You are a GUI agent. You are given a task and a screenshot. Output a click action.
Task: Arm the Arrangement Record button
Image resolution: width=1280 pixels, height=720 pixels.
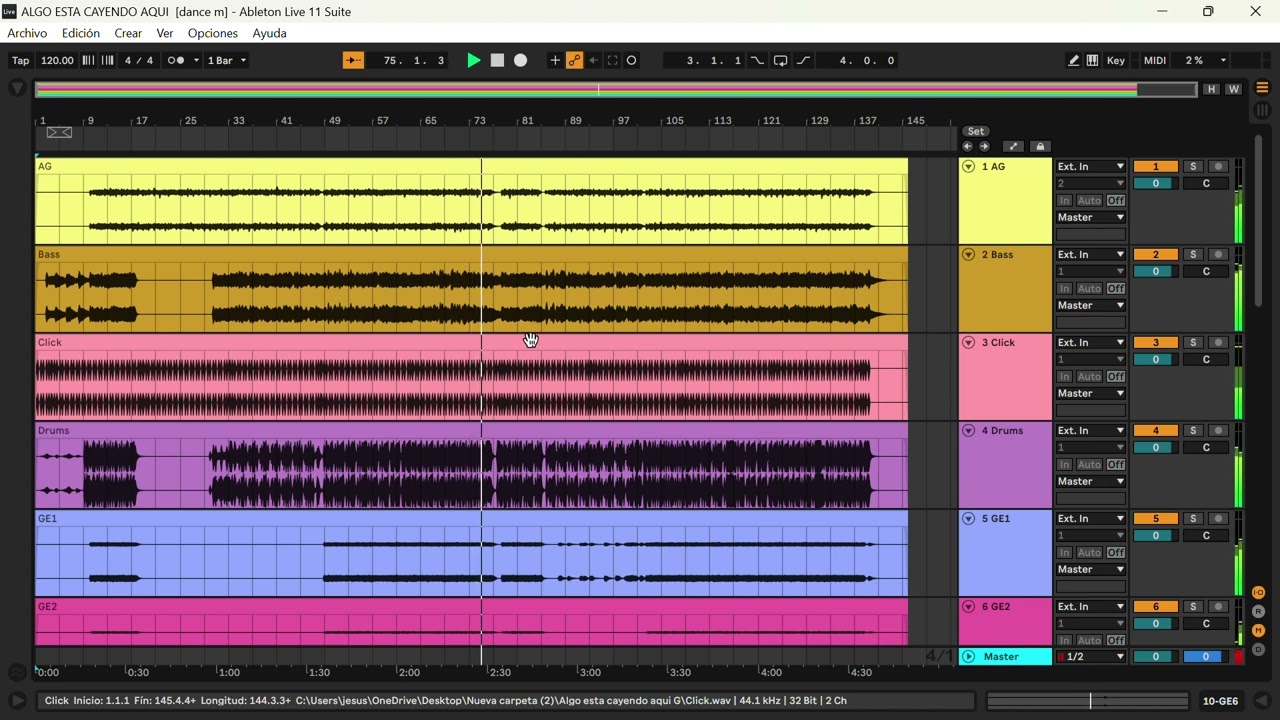(x=520, y=61)
